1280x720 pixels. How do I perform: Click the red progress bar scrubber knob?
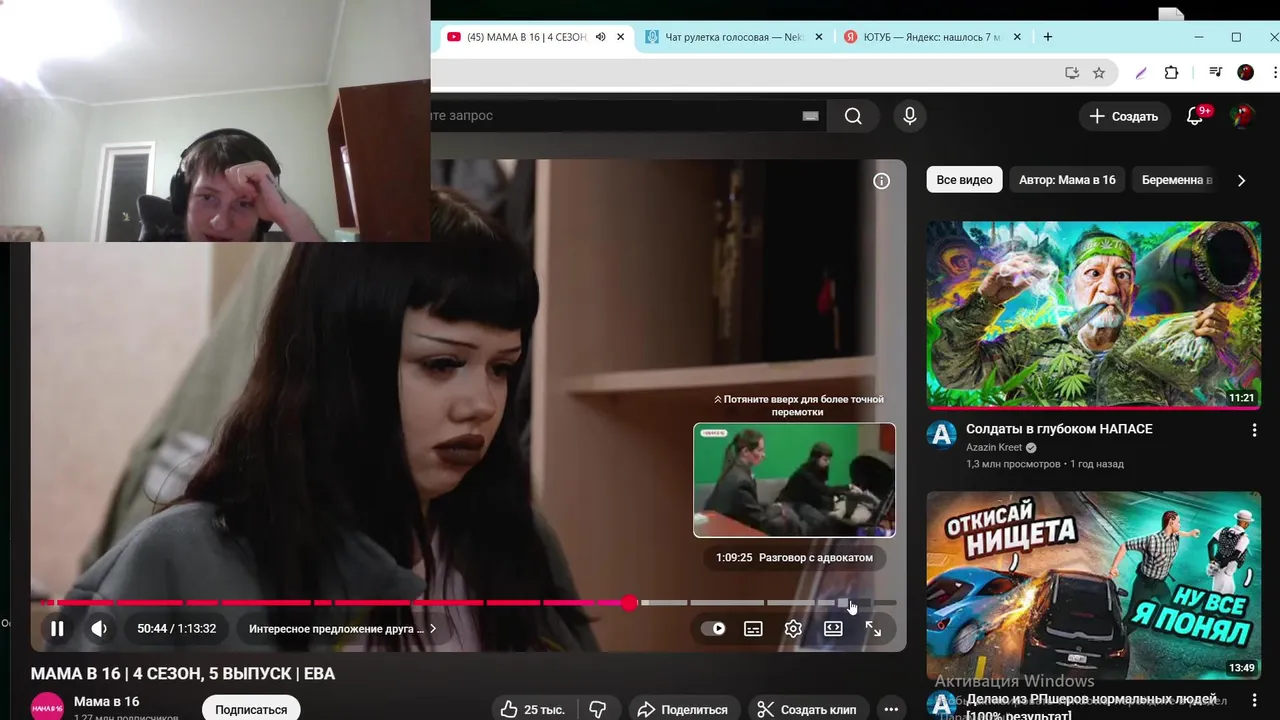(629, 602)
